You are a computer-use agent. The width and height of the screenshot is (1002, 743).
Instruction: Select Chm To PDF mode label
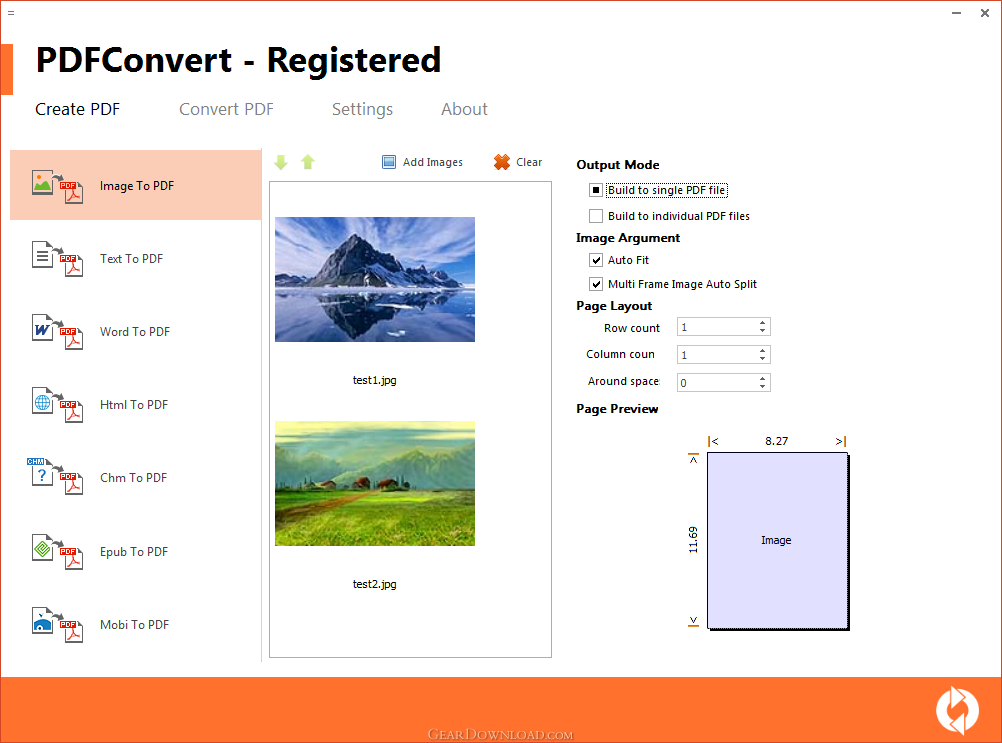pyautogui.click(x=134, y=477)
